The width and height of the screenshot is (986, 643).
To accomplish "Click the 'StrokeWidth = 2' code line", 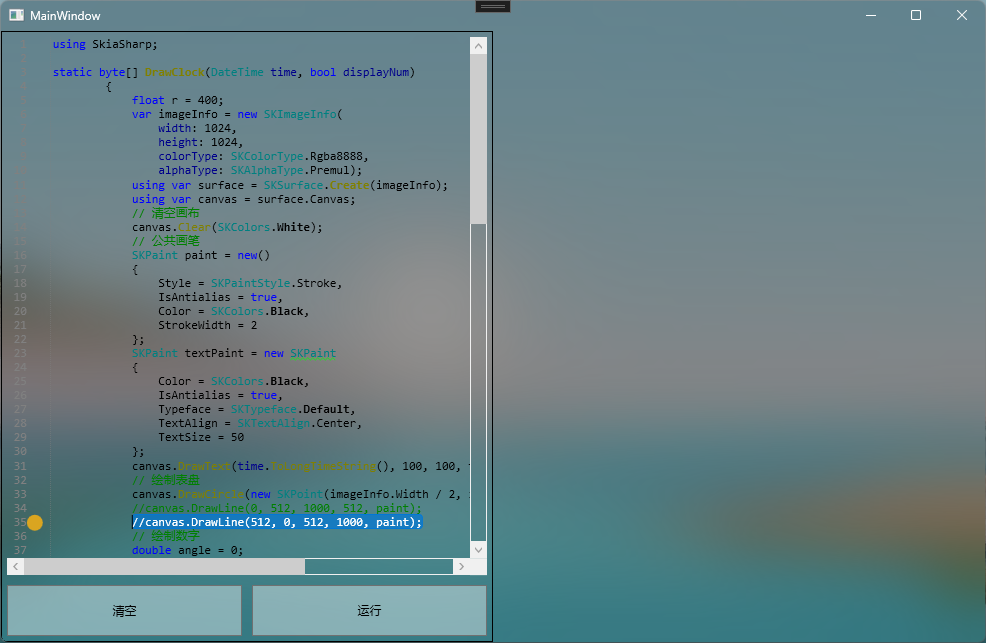I will click(207, 325).
